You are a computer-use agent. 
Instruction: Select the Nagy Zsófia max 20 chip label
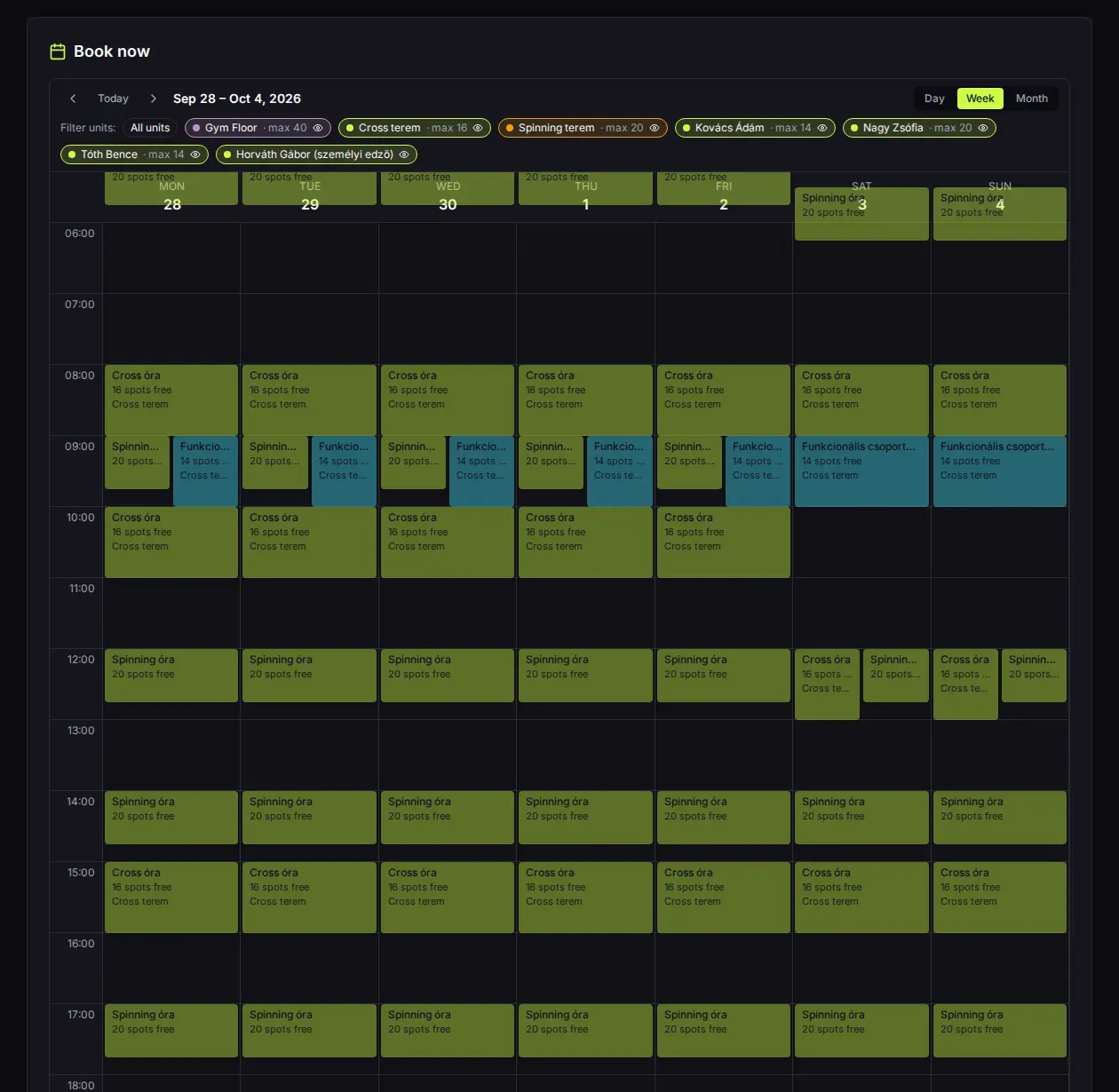[x=917, y=128]
